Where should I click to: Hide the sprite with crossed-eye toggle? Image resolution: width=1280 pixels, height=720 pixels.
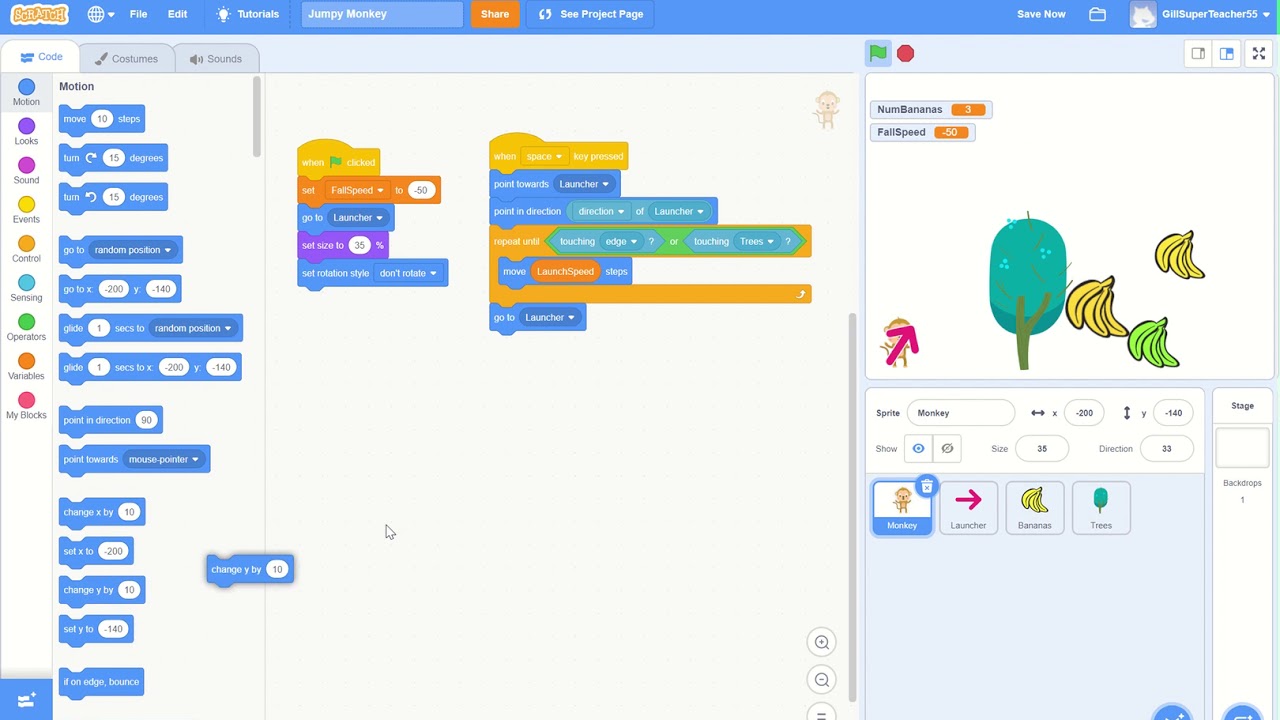click(947, 449)
